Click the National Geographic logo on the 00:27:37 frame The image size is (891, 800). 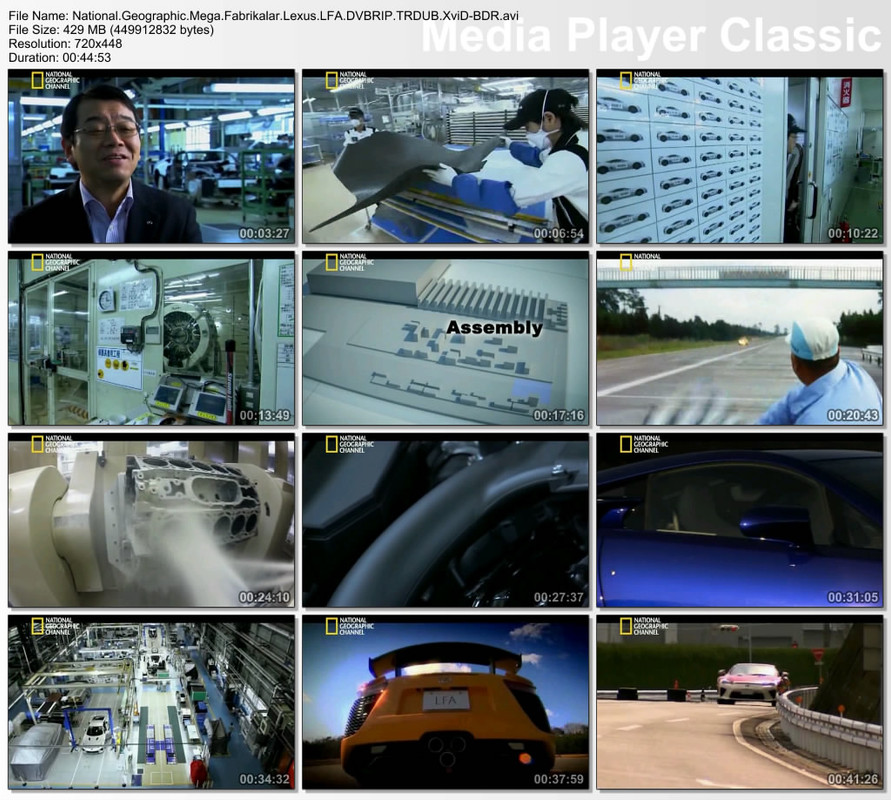[349, 444]
